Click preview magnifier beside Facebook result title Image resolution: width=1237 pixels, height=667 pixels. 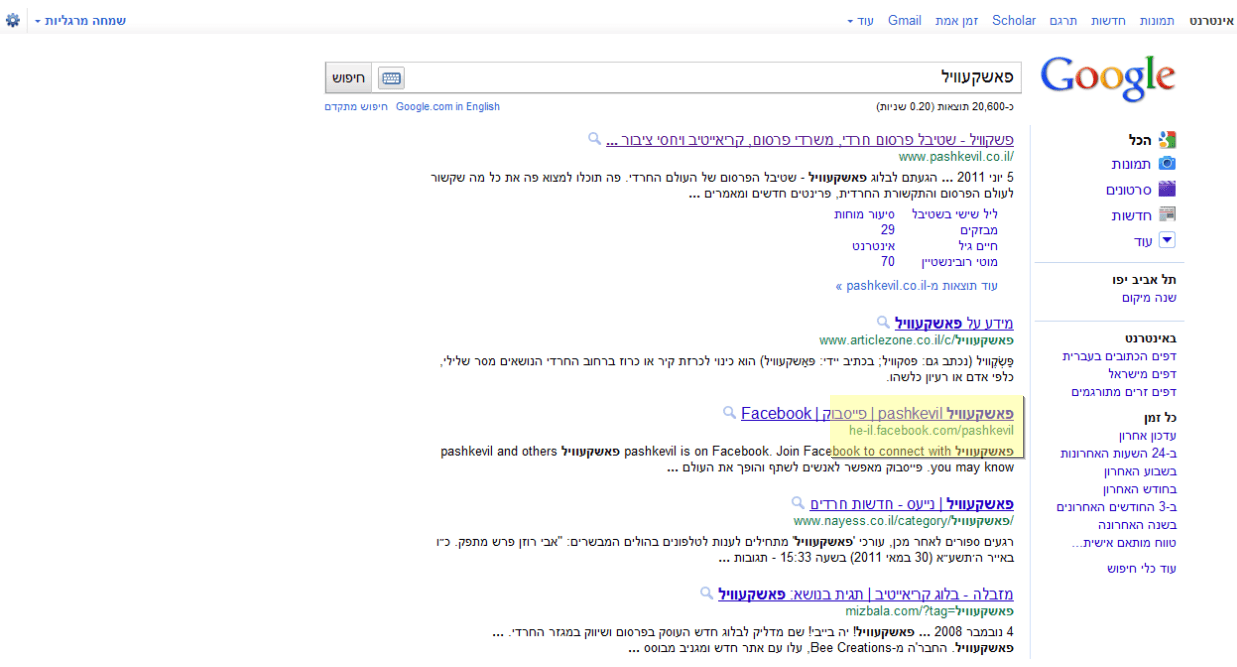click(x=729, y=412)
